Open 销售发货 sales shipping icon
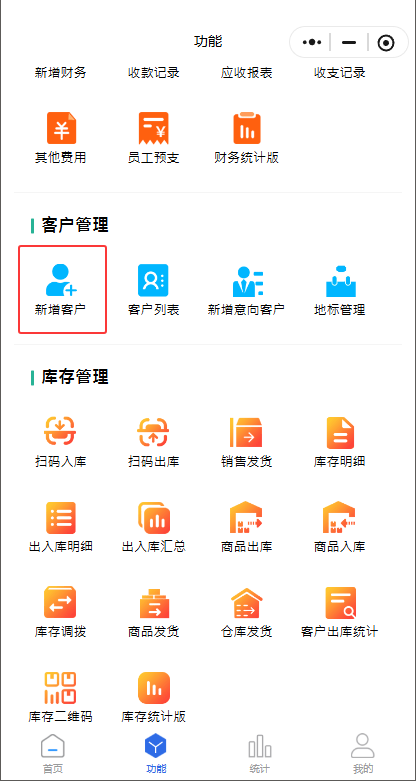 click(x=246, y=432)
